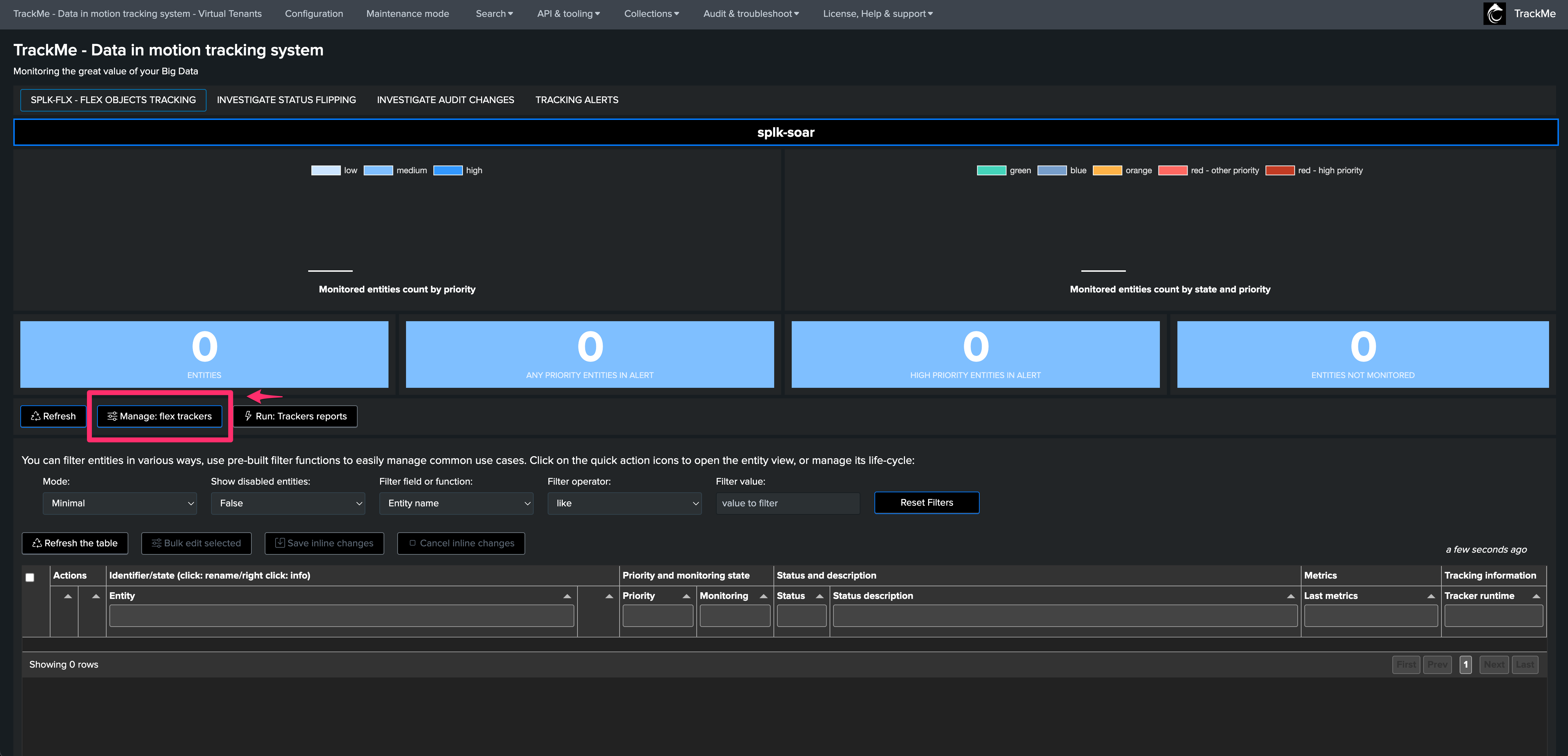Toggle the low priority legend swatch

(x=326, y=170)
